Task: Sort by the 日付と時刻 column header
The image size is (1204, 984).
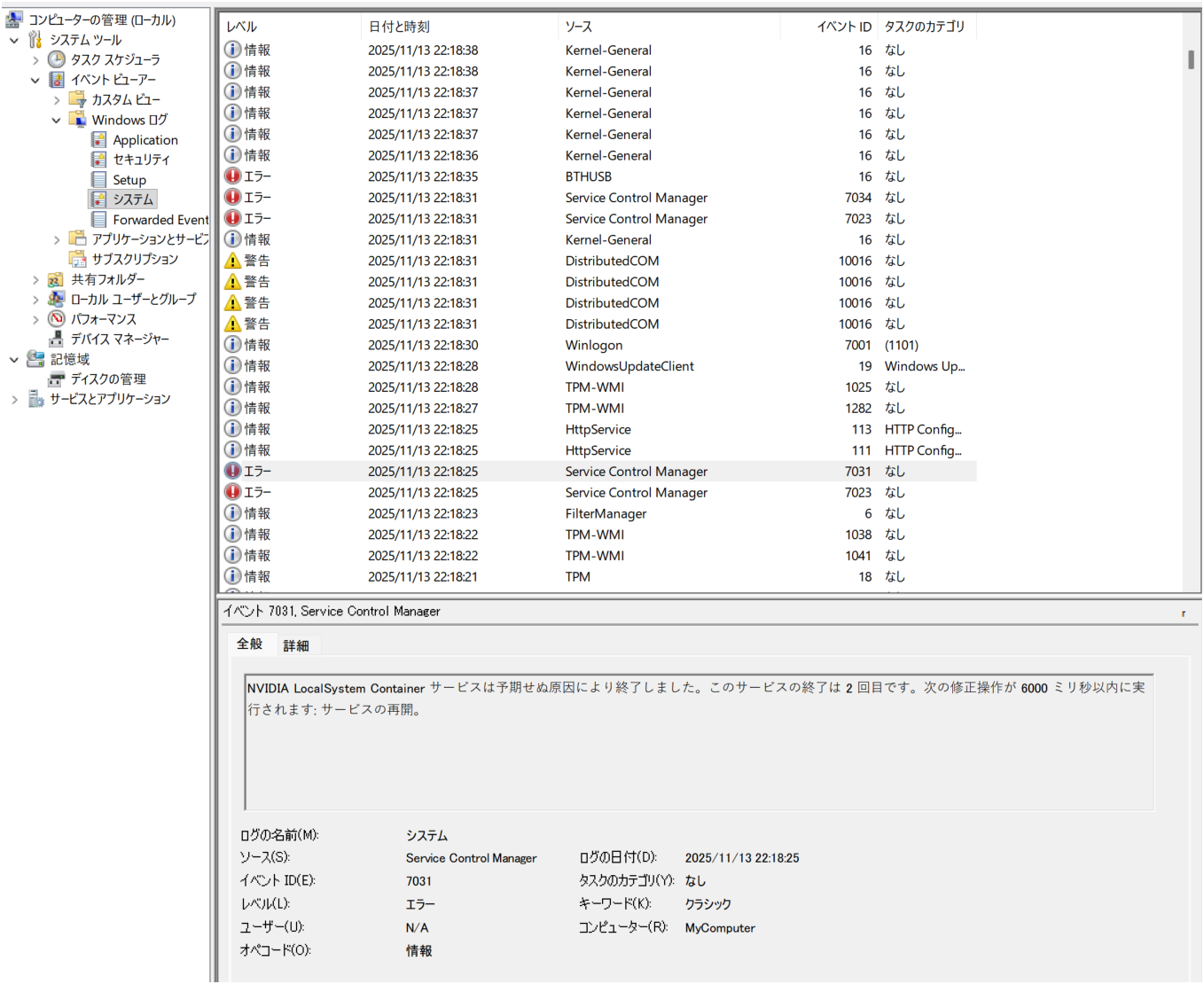Action: pos(399,27)
